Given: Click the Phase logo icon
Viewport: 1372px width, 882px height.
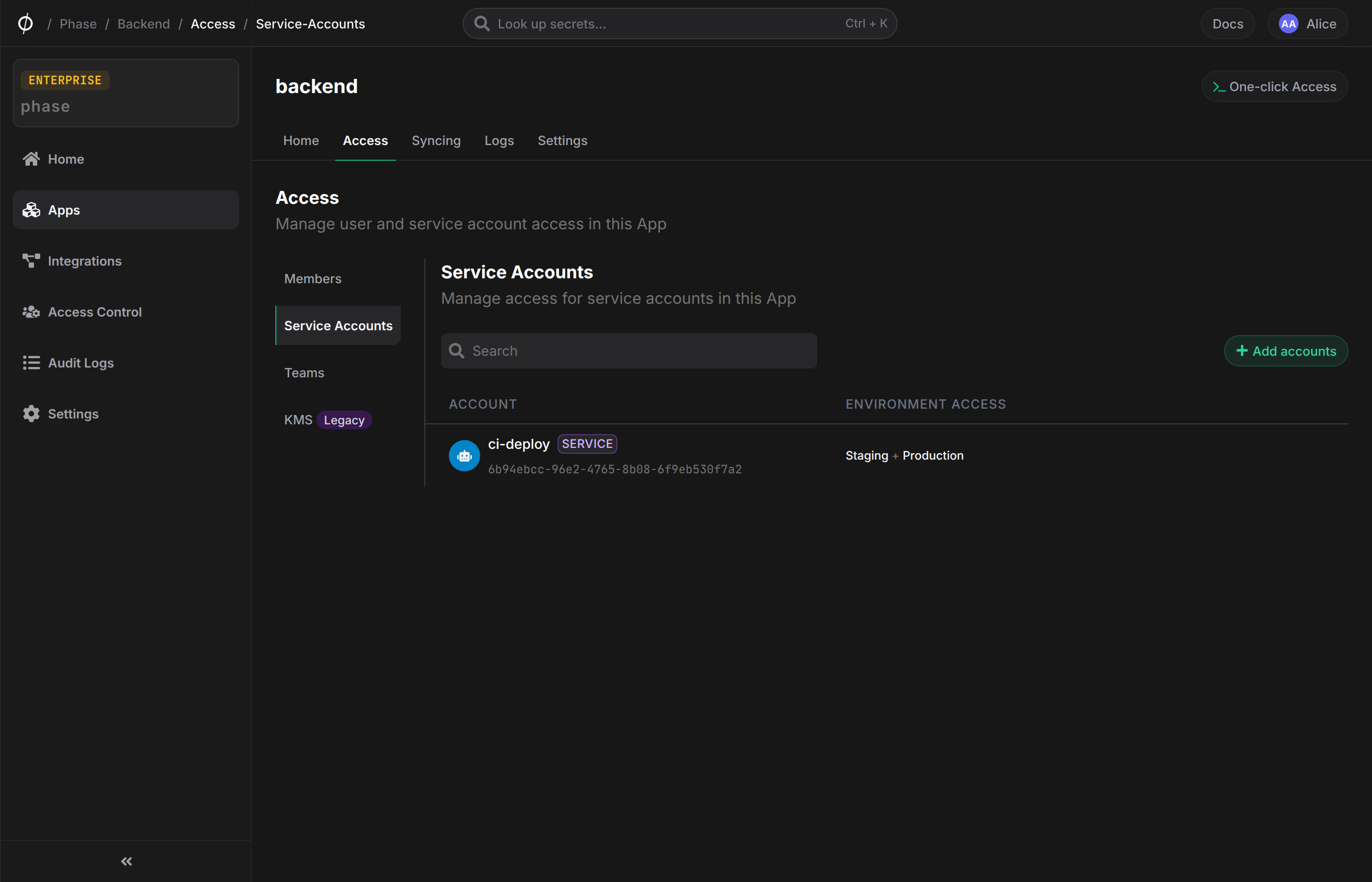Looking at the screenshot, I should (25, 24).
